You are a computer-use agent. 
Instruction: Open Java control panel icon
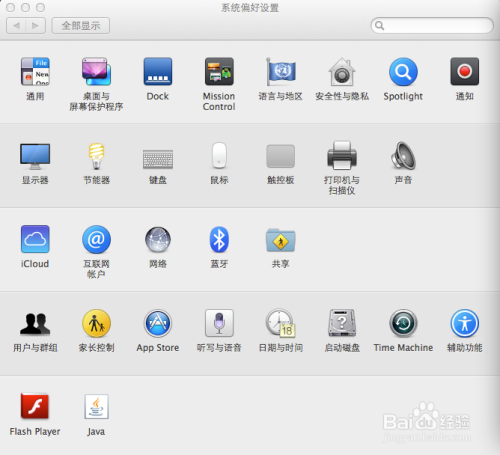pyautogui.click(x=96, y=406)
